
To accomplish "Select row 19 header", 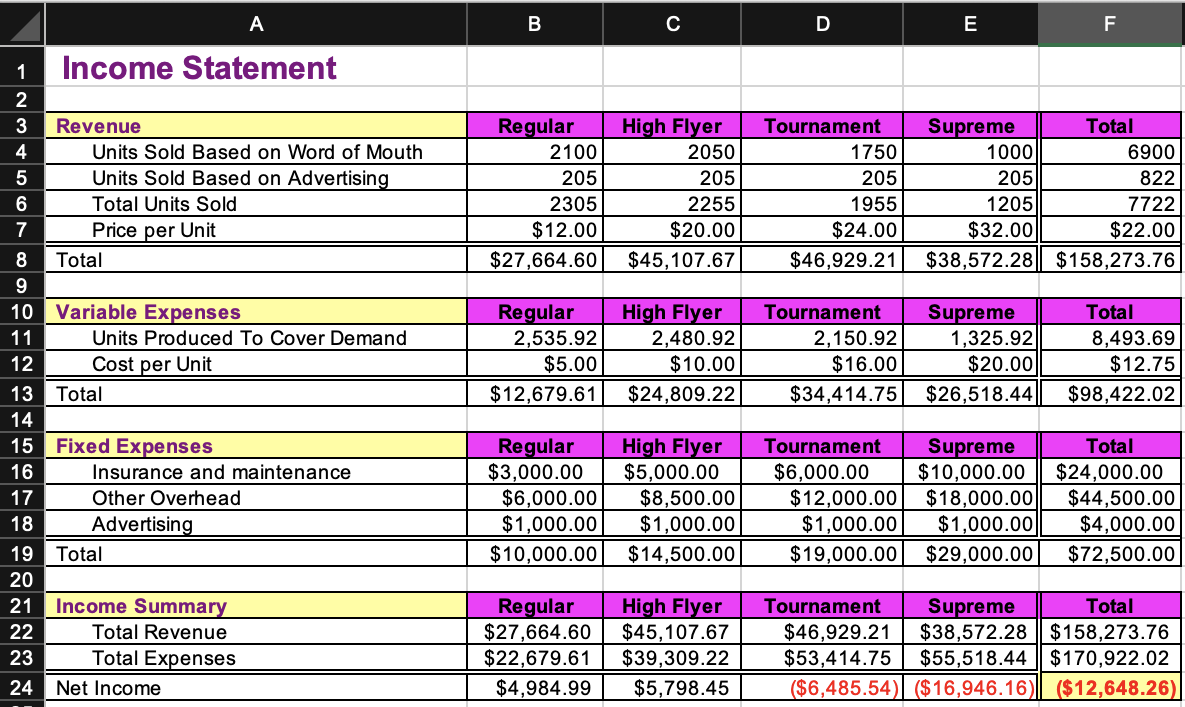I will (x=22, y=554).
